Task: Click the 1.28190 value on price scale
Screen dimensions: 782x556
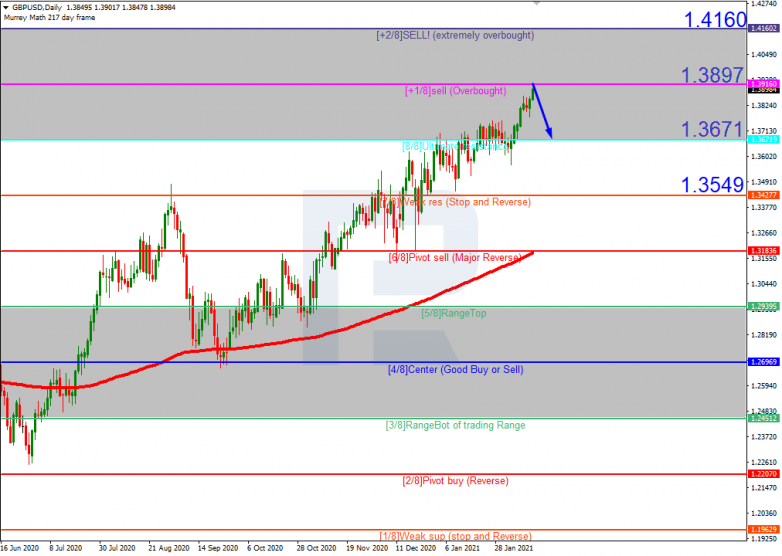Action: point(764,335)
